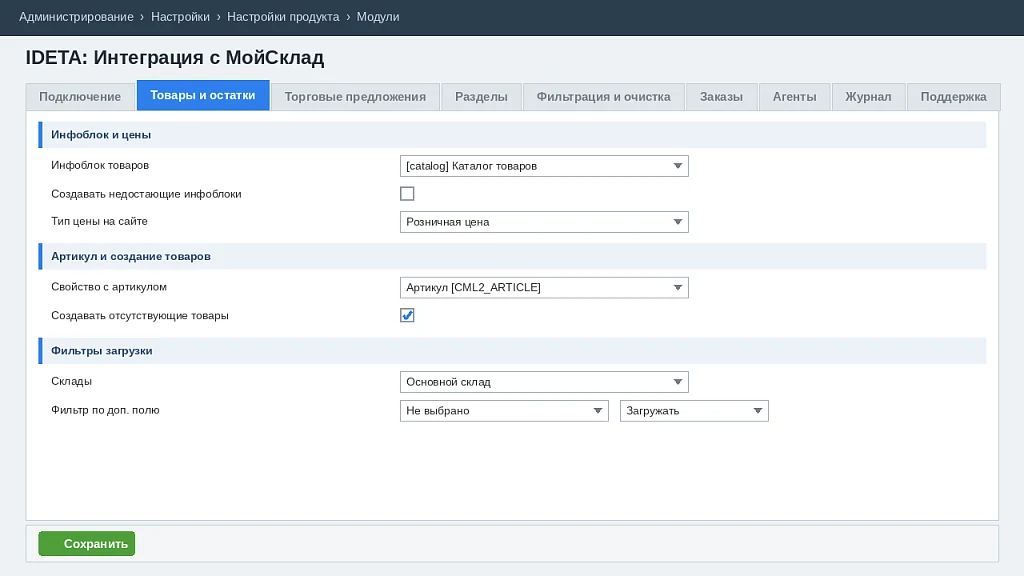Switch to Торговые предложения tab
The width and height of the screenshot is (1024, 576).
pyautogui.click(x=355, y=97)
